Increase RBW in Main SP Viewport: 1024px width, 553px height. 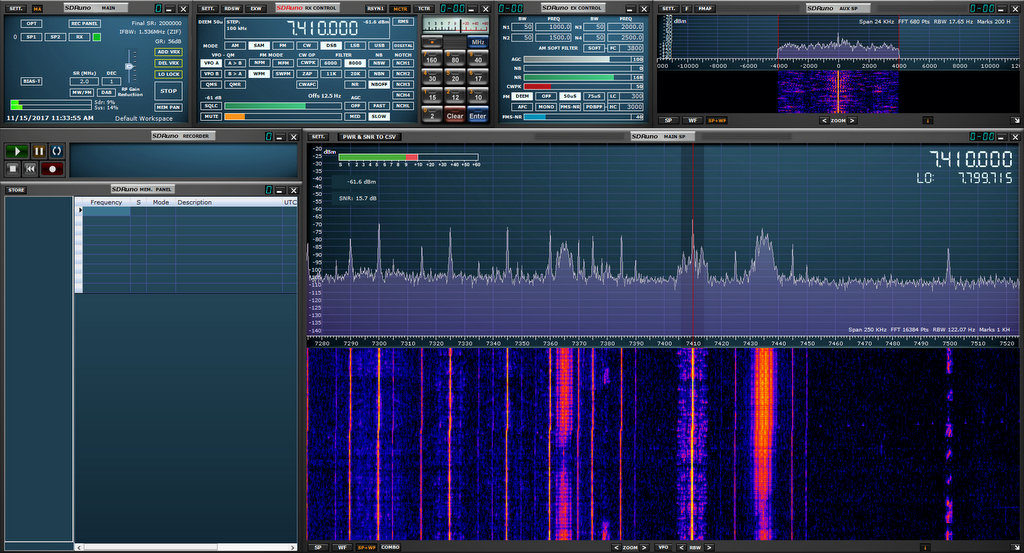tap(709, 547)
